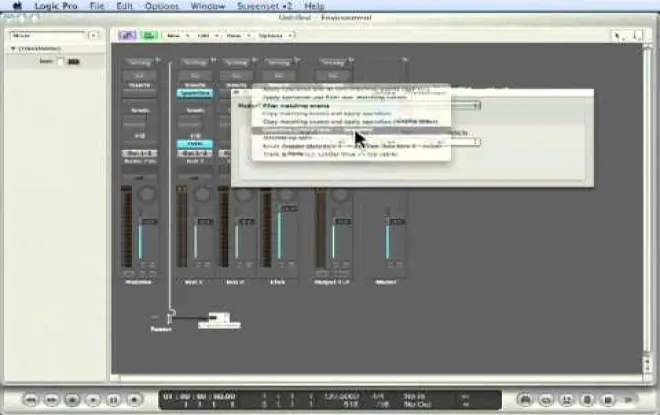The image size is (660, 415).
Task: Click the EQ button on Prelisten strip
Action: click(x=139, y=76)
